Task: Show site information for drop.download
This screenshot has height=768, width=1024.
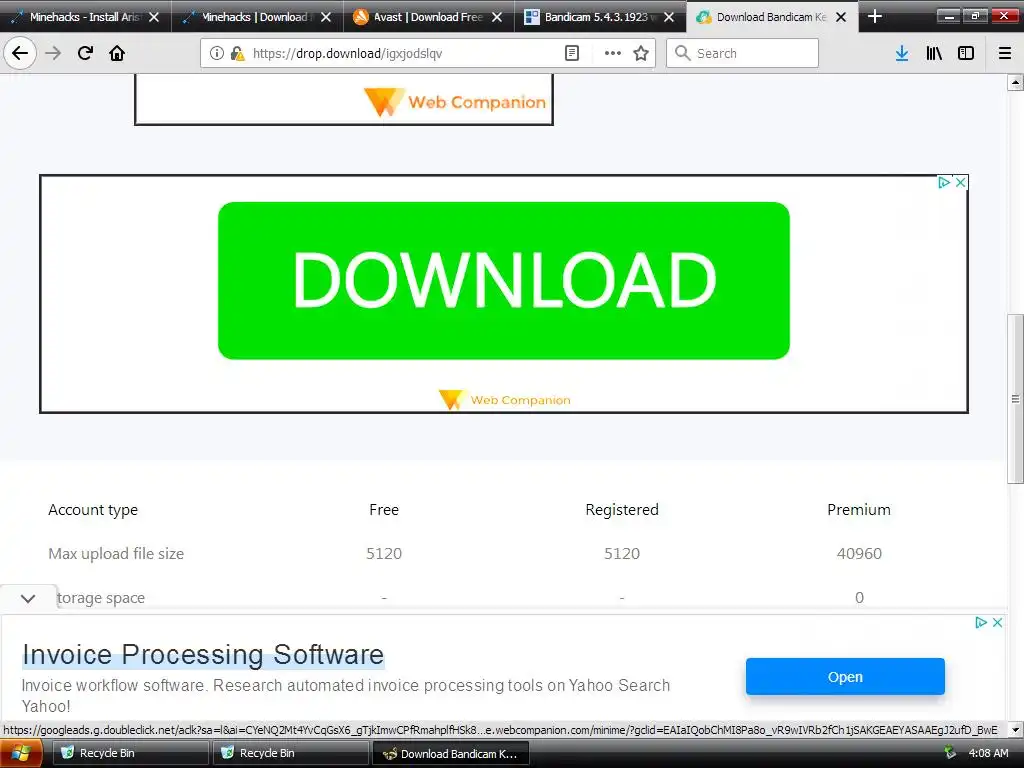Action: [216, 53]
